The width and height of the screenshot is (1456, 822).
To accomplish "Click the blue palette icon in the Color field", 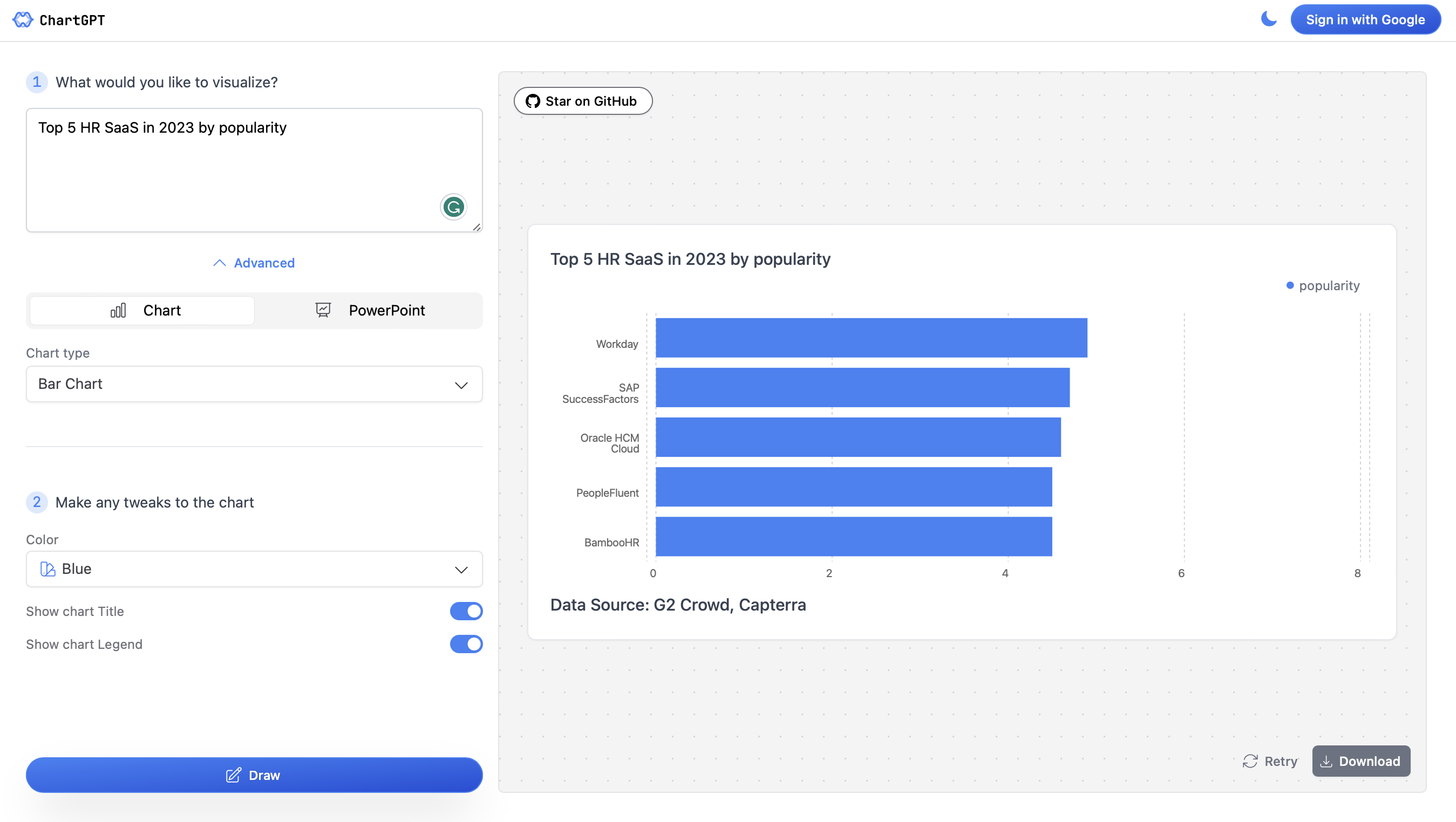I will pos(48,569).
